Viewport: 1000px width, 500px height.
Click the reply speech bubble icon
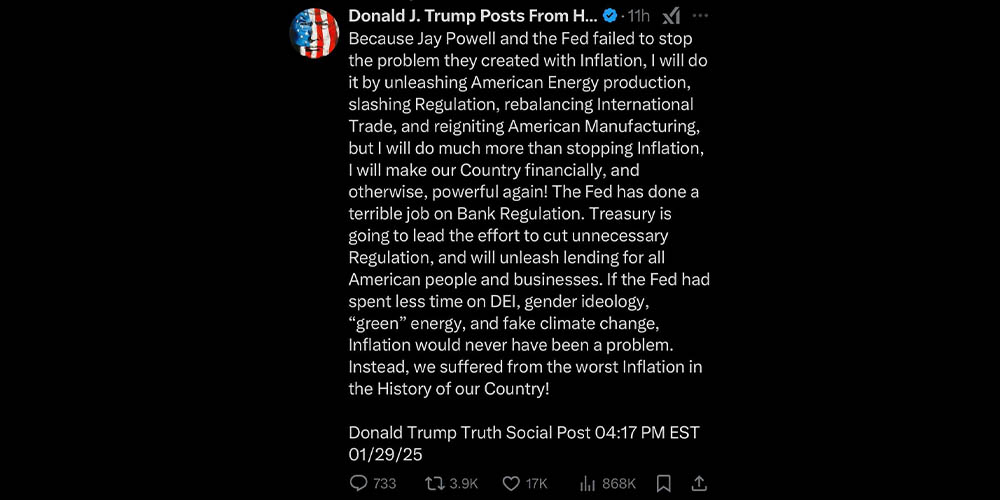[359, 483]
